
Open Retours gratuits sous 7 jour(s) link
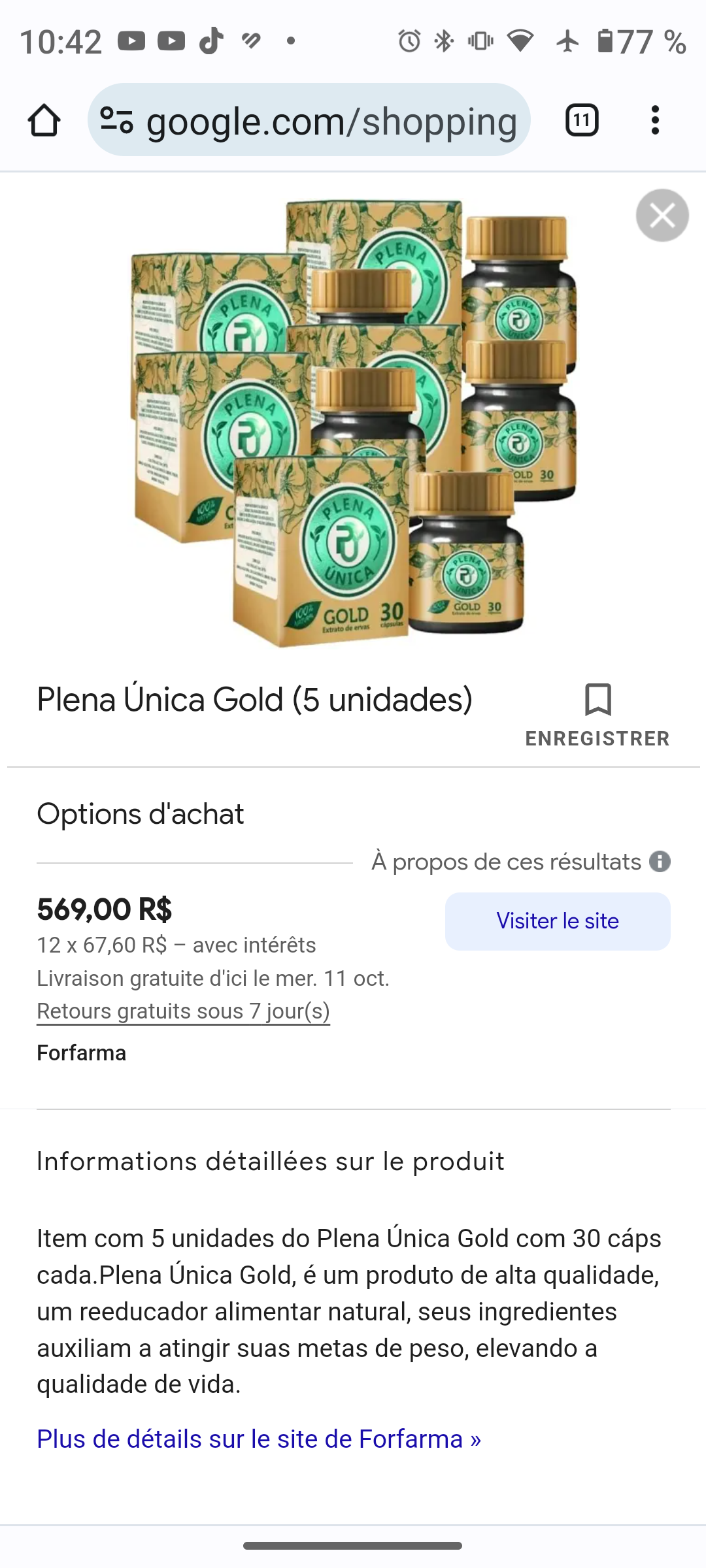[x=183, y=1011]
